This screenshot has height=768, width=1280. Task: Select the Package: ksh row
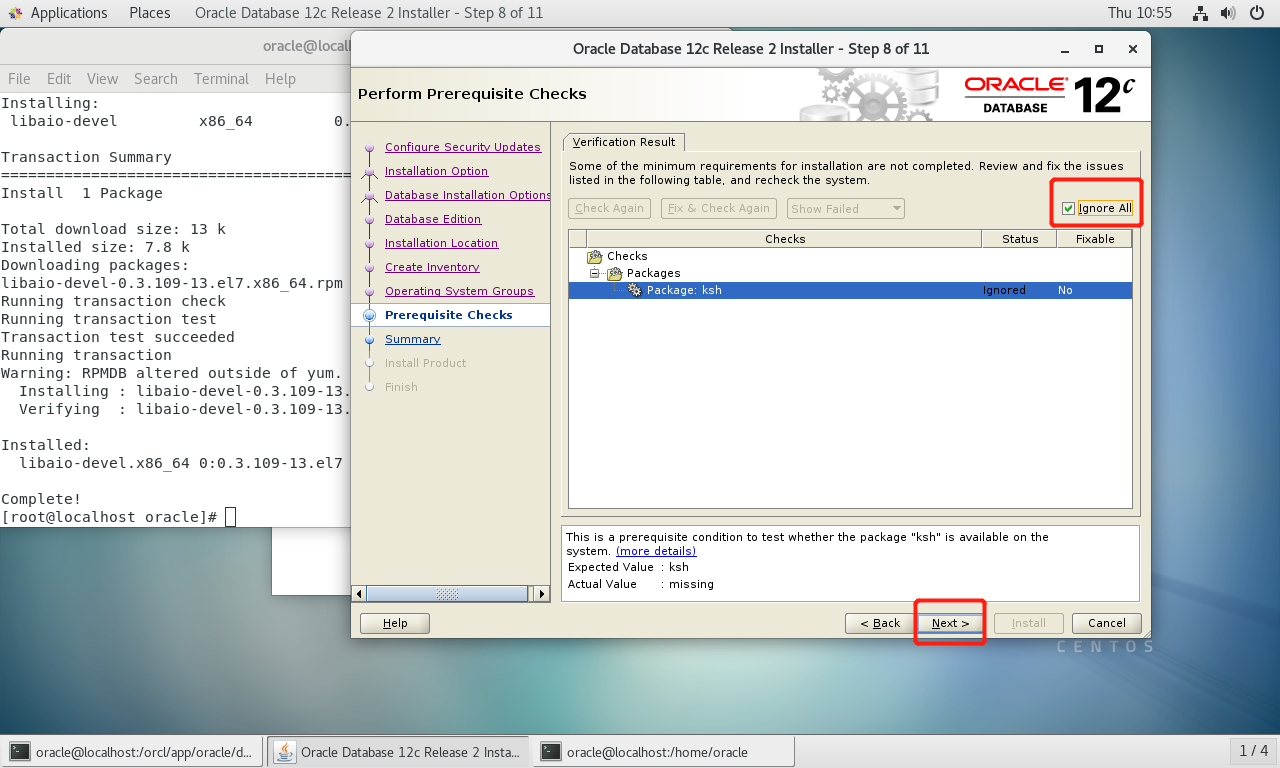pos(850,290)
